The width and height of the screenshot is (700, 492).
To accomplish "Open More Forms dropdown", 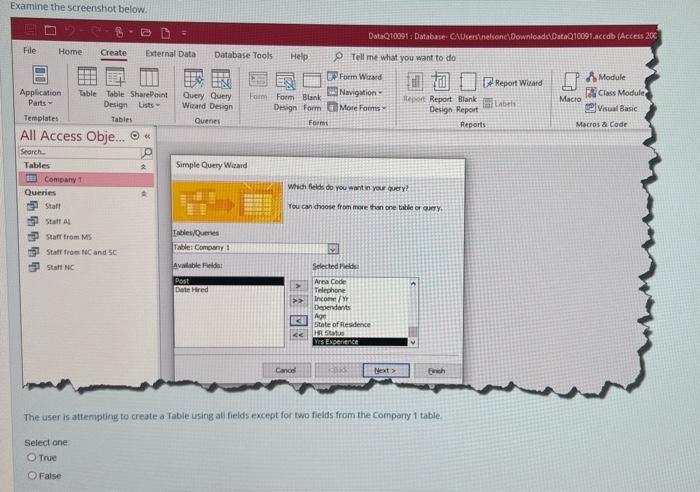I will click(357, 108).
